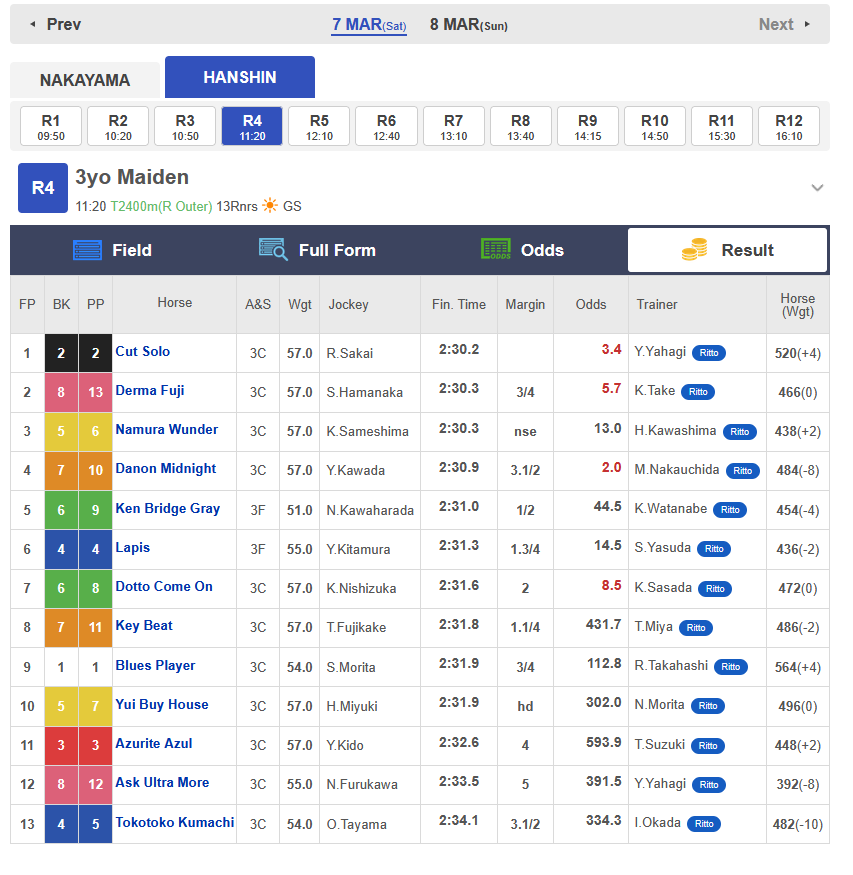853x875 pixels.
Task: Click the Full Form magnifier icon
Action: tap(273, 249)
